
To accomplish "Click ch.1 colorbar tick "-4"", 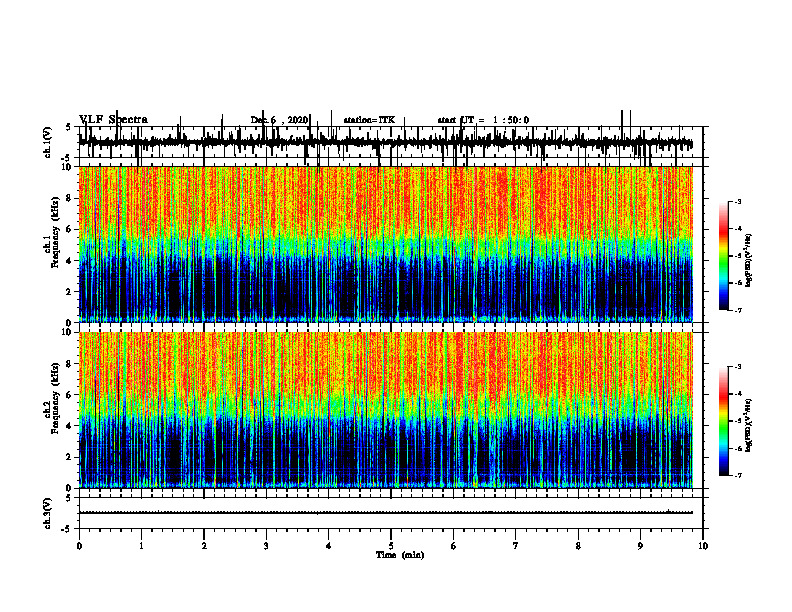I will [738, 229].
